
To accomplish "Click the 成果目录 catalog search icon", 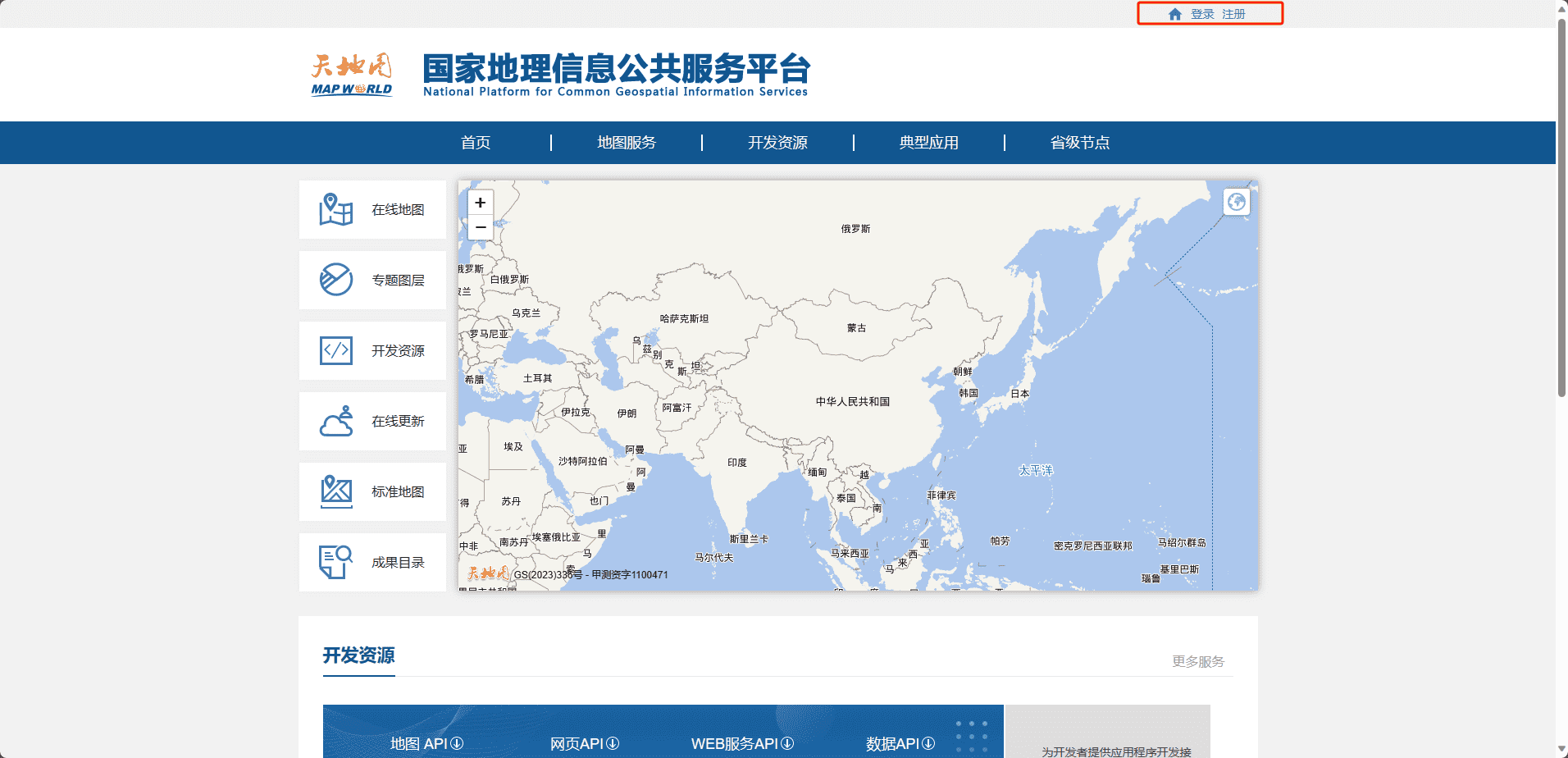I will [336, 562].
